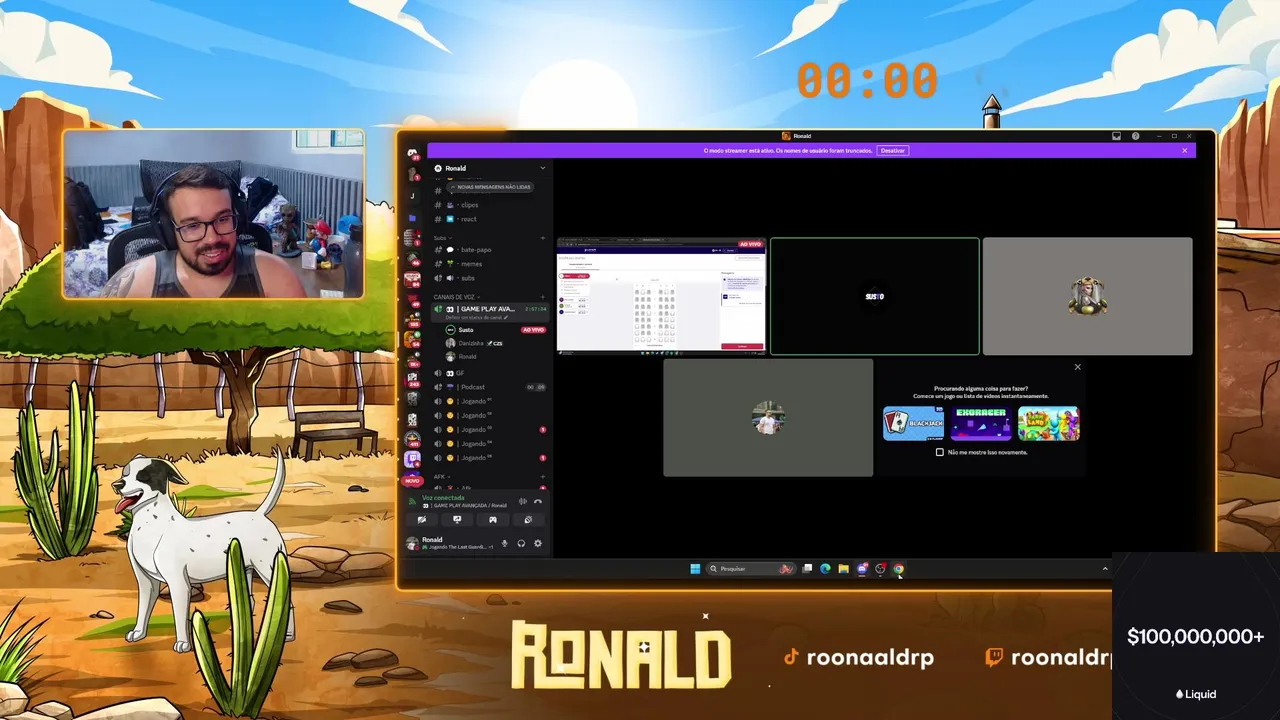Image resolution: width=1280 pixels, height=720 pixels.
Task: Open Microsoft Edge from taskbar
Action: 825,569
